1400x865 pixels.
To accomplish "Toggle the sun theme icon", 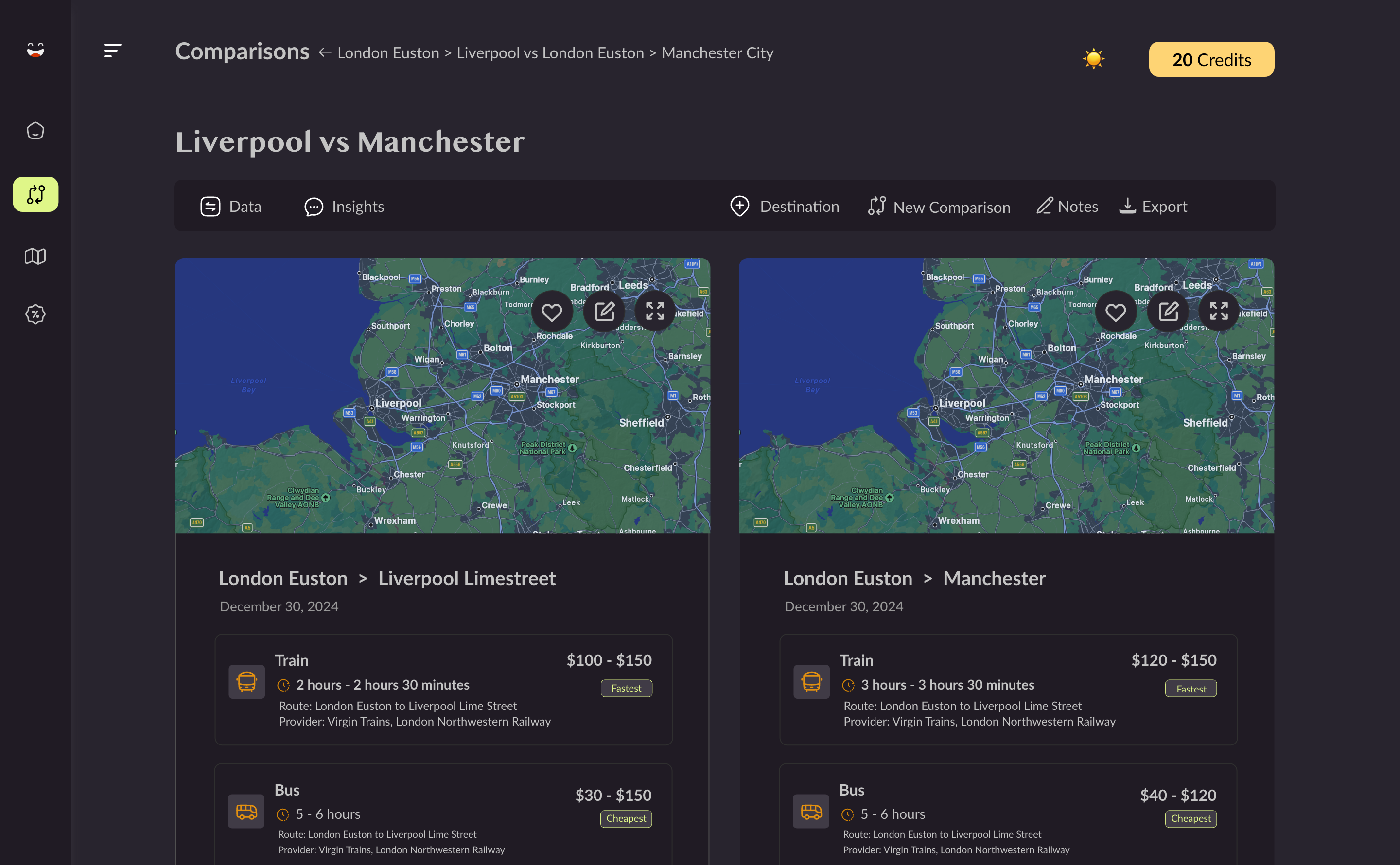I will click(x=1093, y=58).
